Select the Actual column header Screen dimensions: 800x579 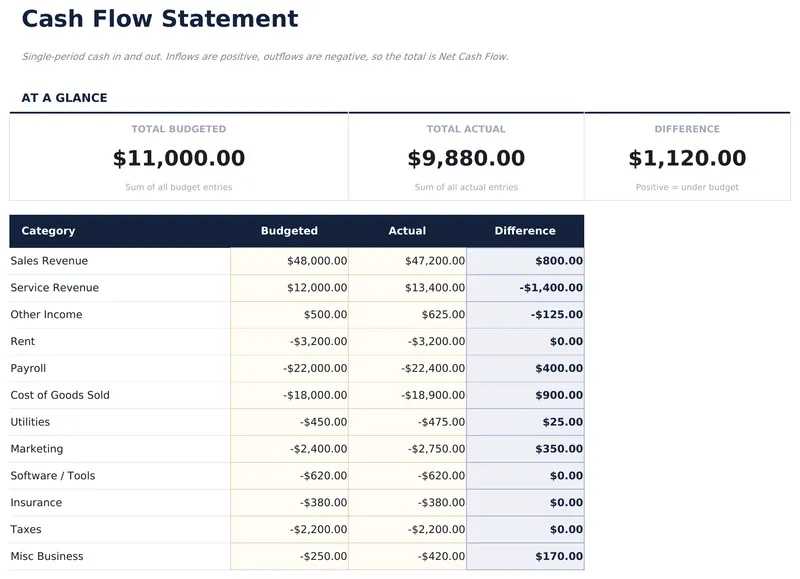(x=407, y=231)
